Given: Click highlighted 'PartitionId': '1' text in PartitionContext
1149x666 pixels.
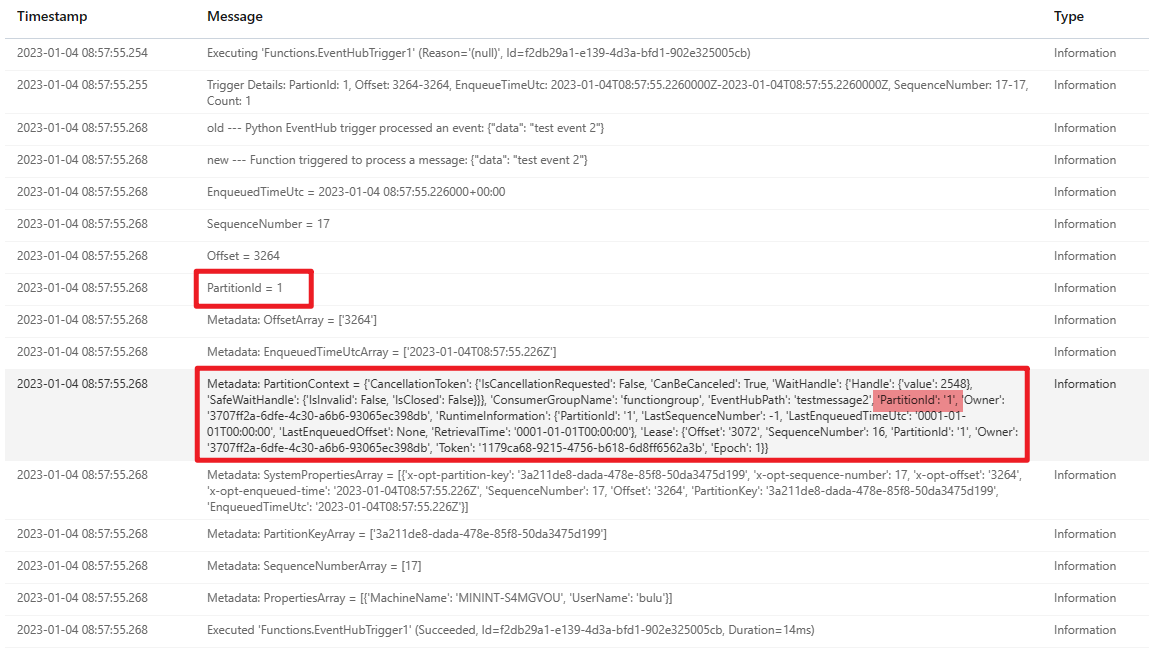Looking at the screenshot, I should click(x=918, y=399).
